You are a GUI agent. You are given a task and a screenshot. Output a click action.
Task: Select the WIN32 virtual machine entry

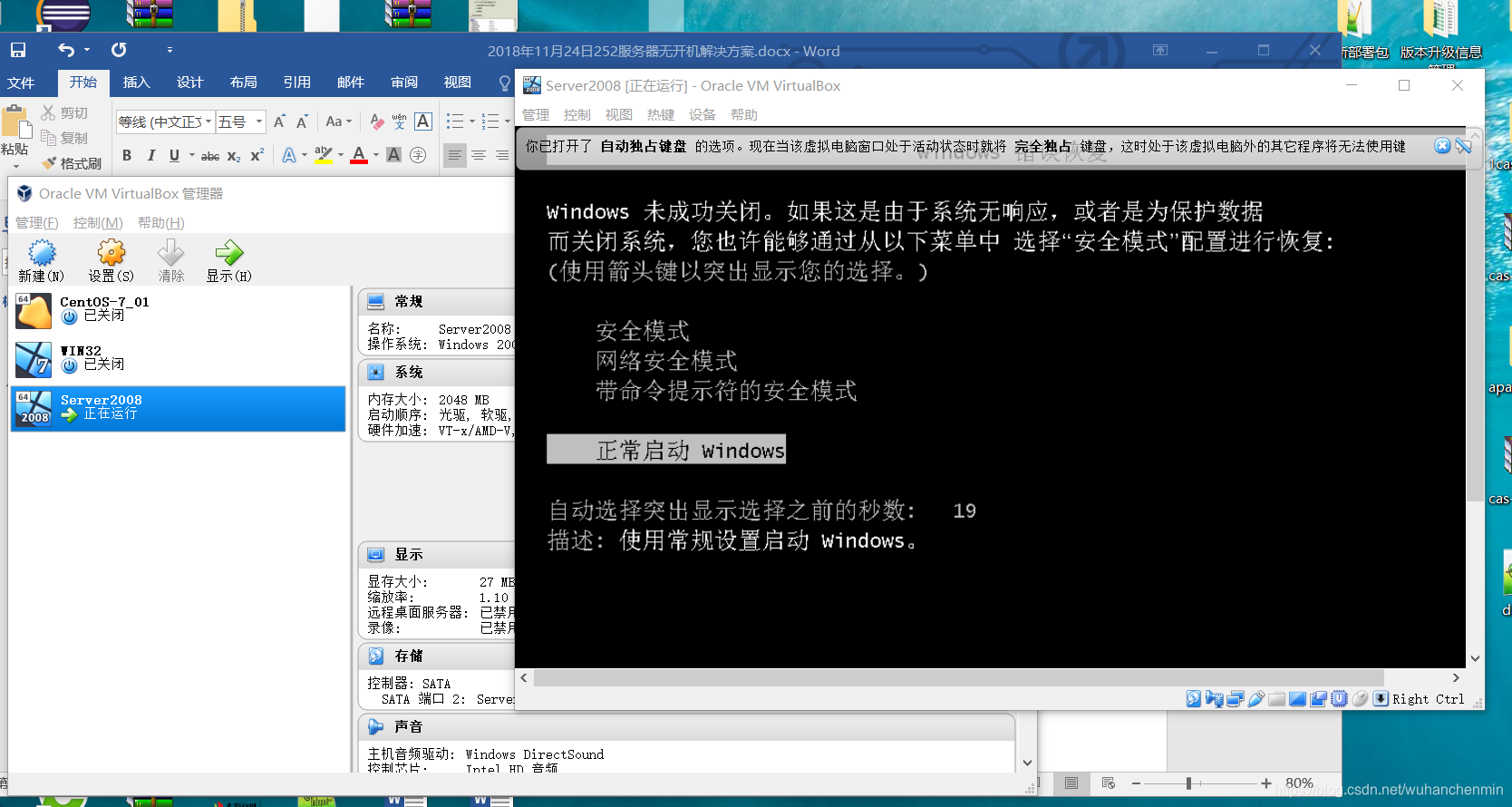(179, 359)
